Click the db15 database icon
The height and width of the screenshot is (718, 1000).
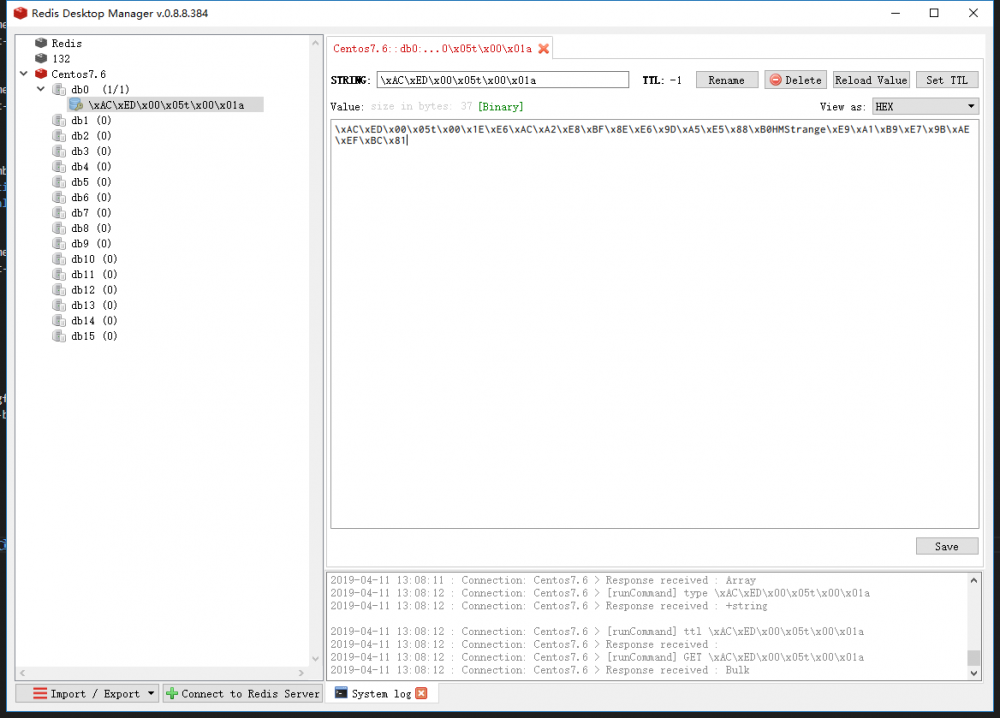click(58, 335)
